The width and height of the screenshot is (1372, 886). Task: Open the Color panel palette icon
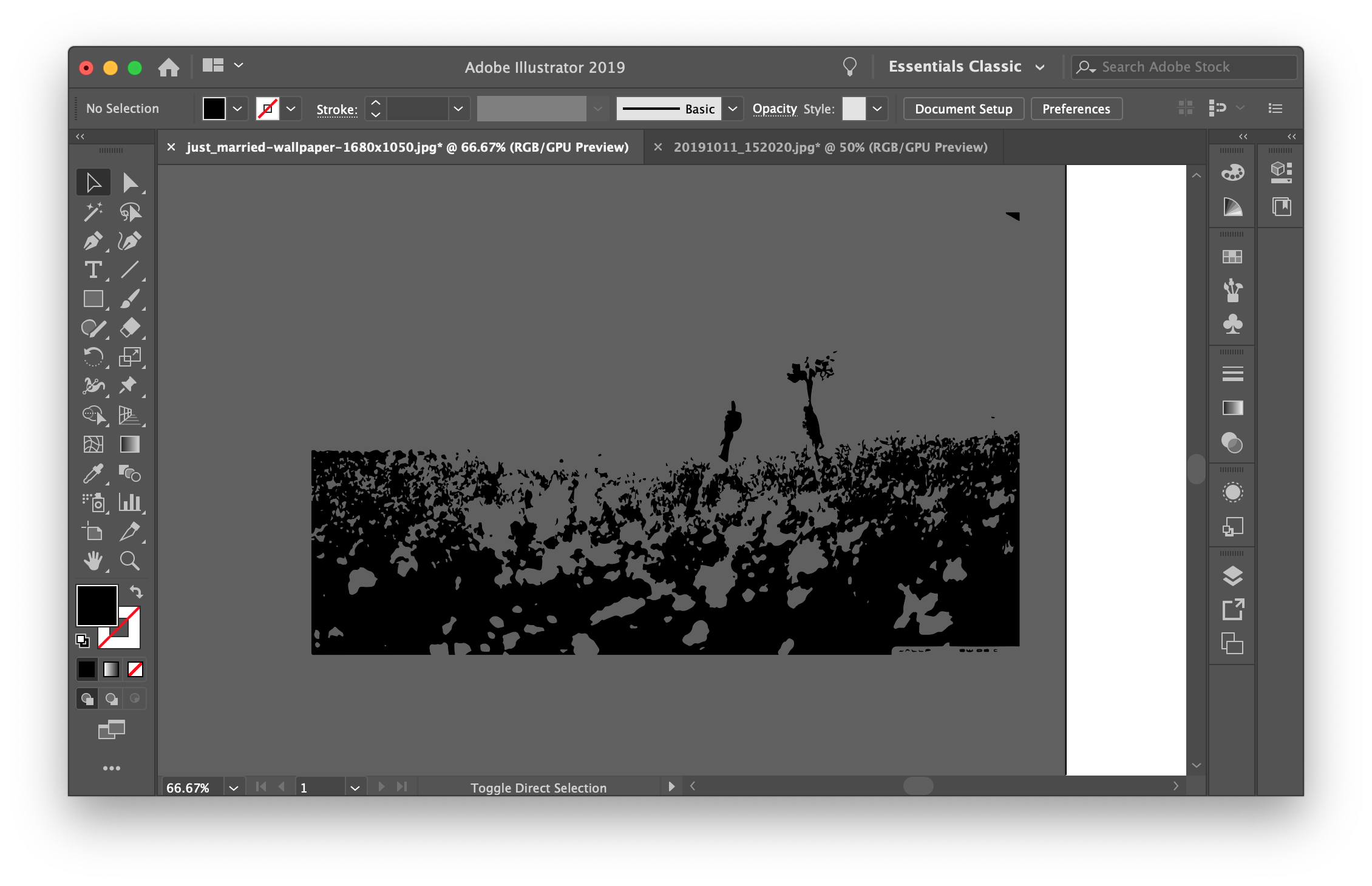[1232, 173]
